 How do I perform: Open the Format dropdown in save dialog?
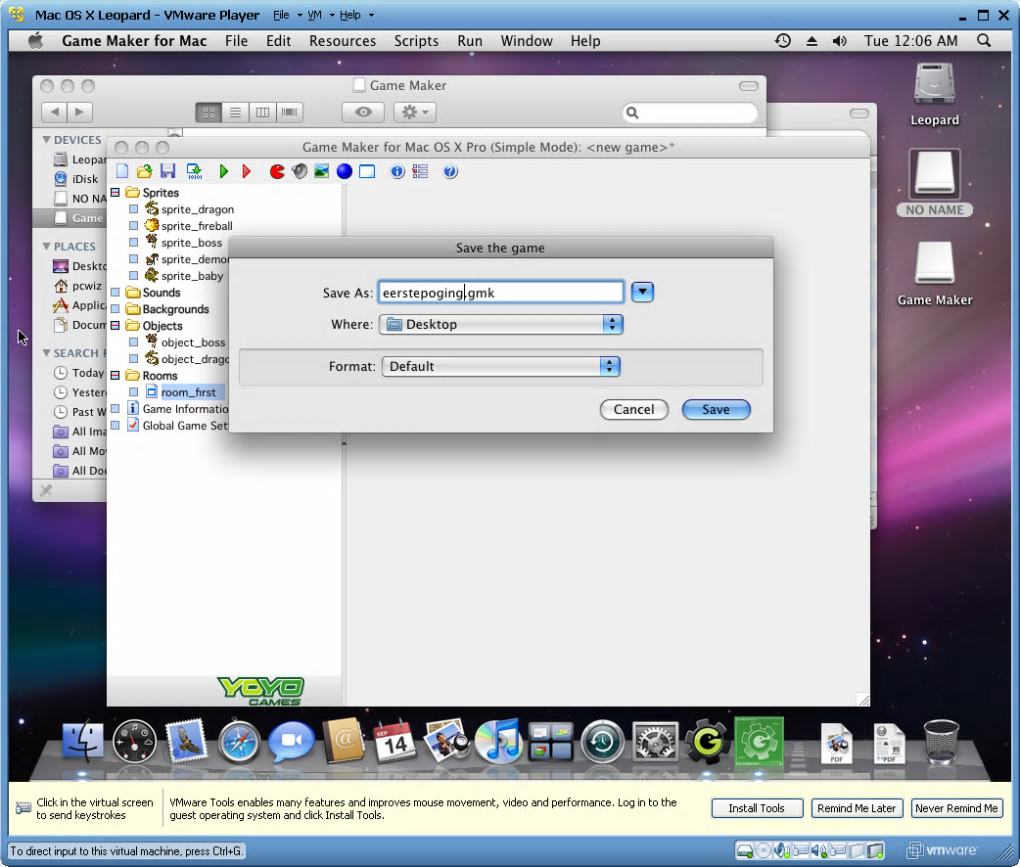coord(501,366)
